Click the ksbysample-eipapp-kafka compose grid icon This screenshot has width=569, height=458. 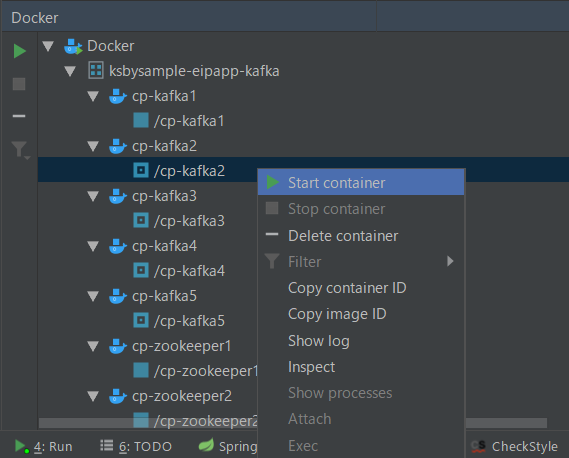click(96, 70)
